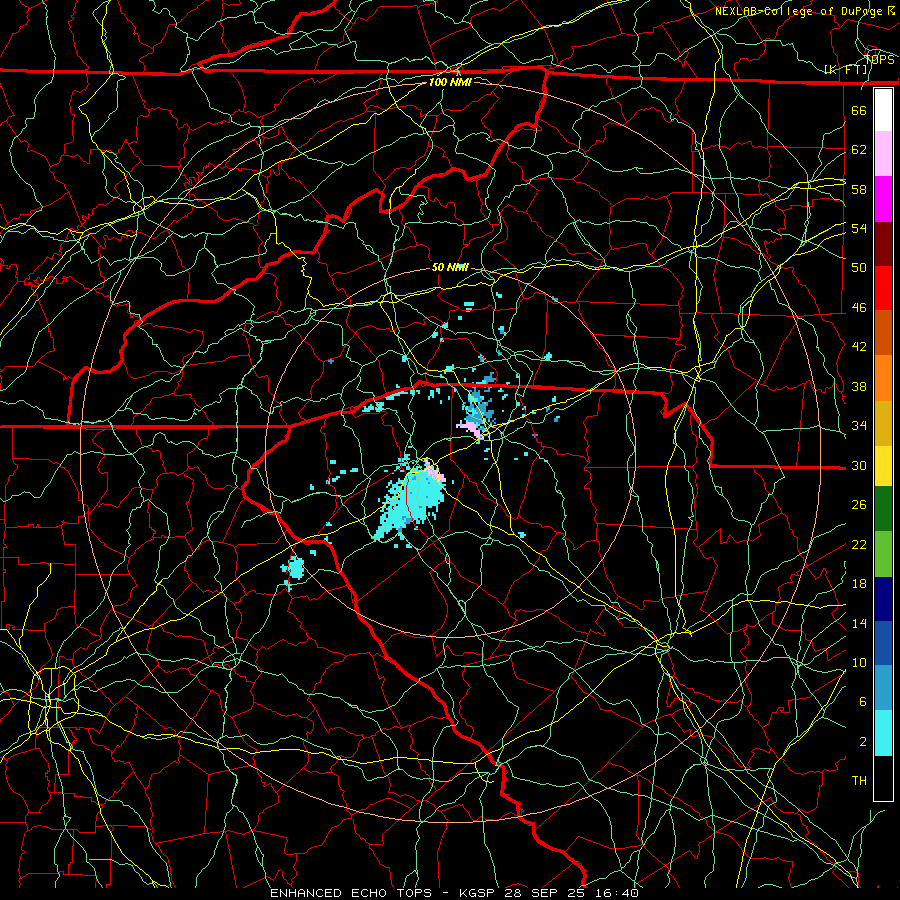Click the light green 26 kft swatch
This screenshot has width=900, height=900.
point(883,554)
